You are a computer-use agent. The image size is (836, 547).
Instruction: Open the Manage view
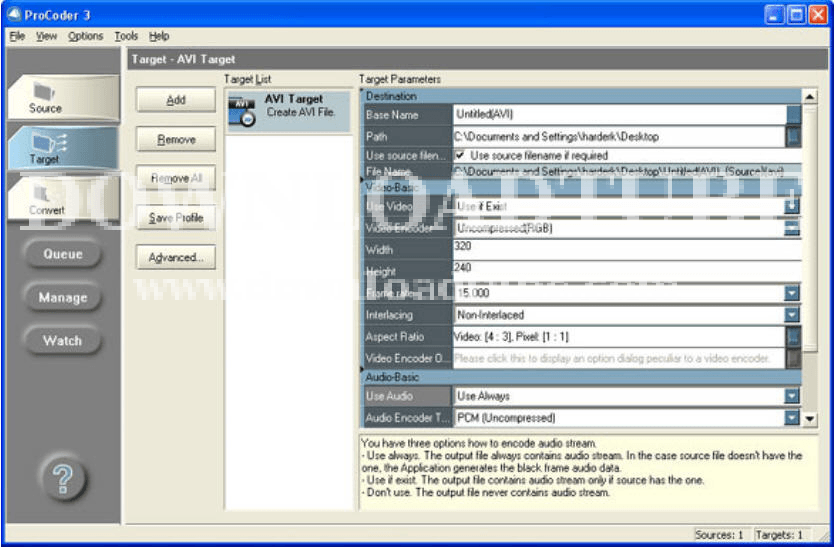coord(63,297)
